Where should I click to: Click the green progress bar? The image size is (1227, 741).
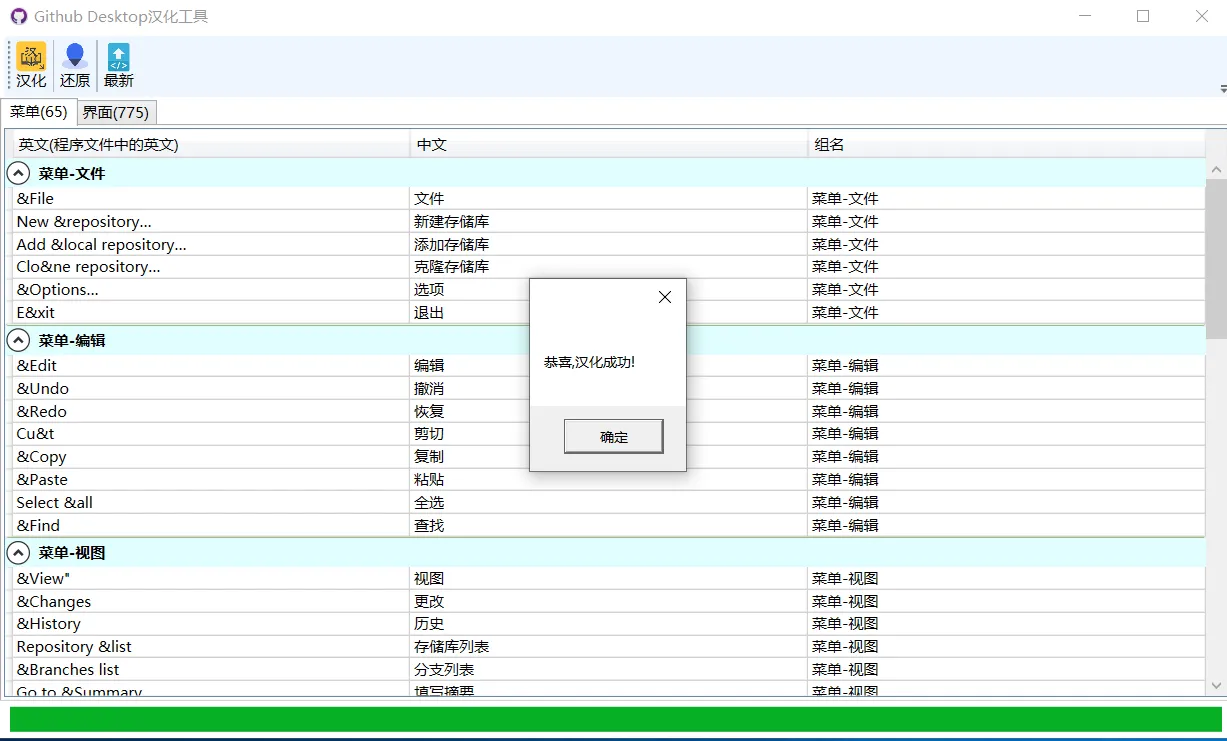[616, 719]
